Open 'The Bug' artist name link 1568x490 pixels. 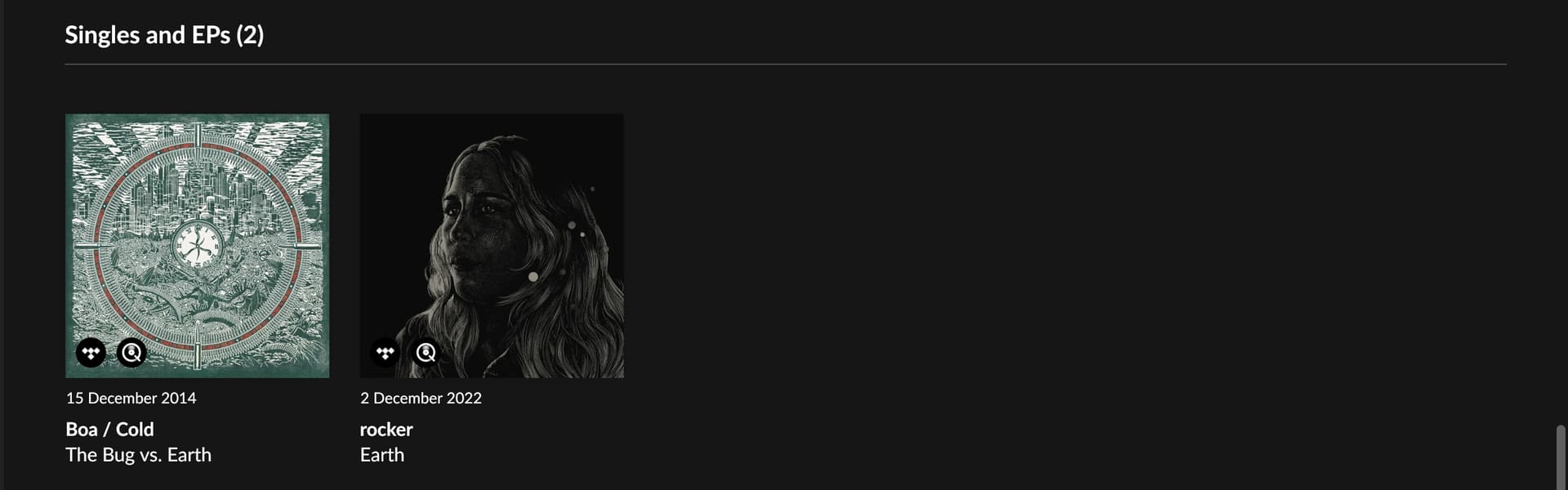[x=100, y=455]
